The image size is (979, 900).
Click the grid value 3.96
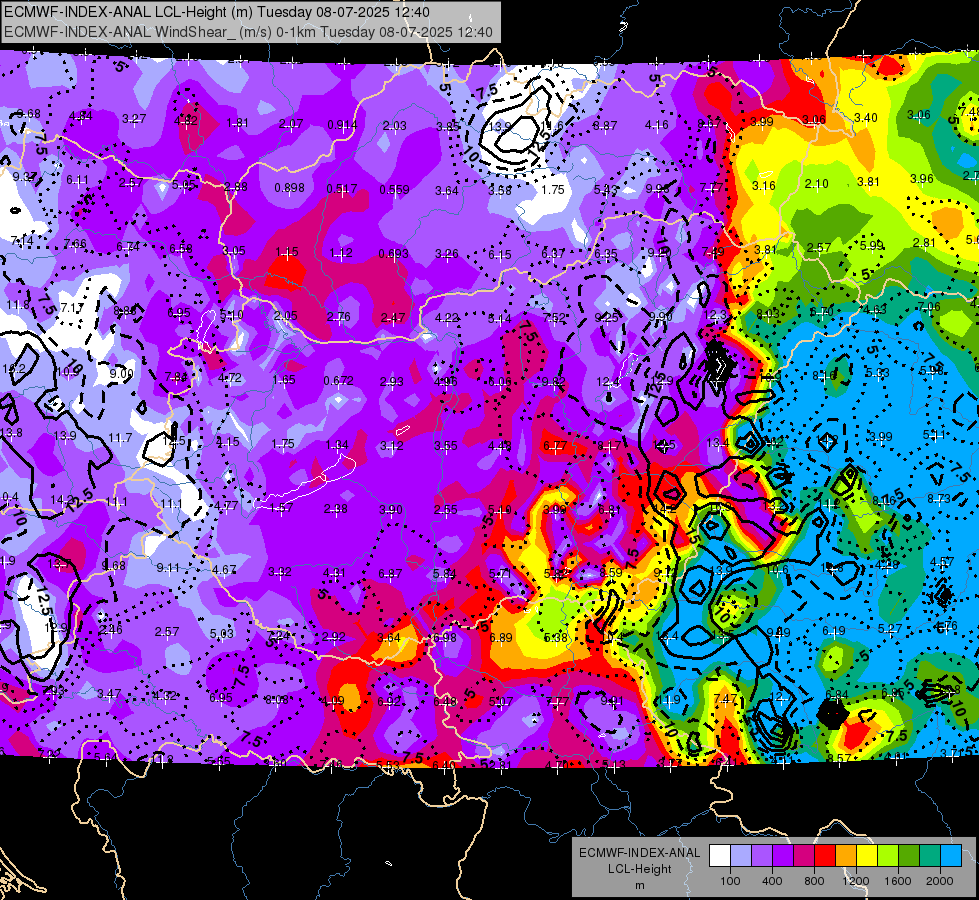922,179
